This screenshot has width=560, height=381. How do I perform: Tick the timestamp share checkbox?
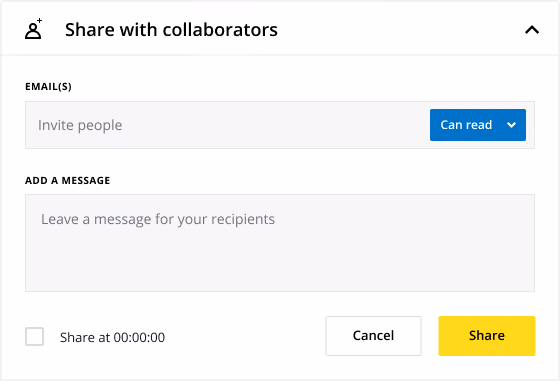(35, 336)
